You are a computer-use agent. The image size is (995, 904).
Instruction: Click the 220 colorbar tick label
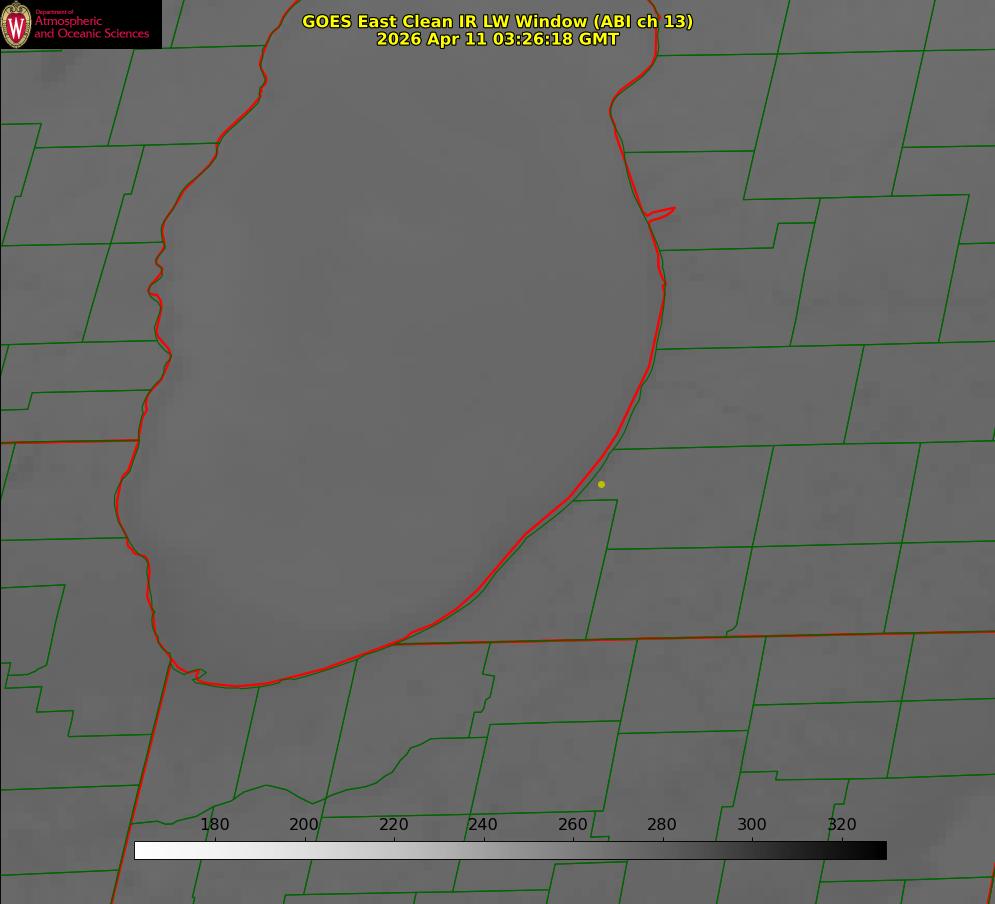[393, 824]
